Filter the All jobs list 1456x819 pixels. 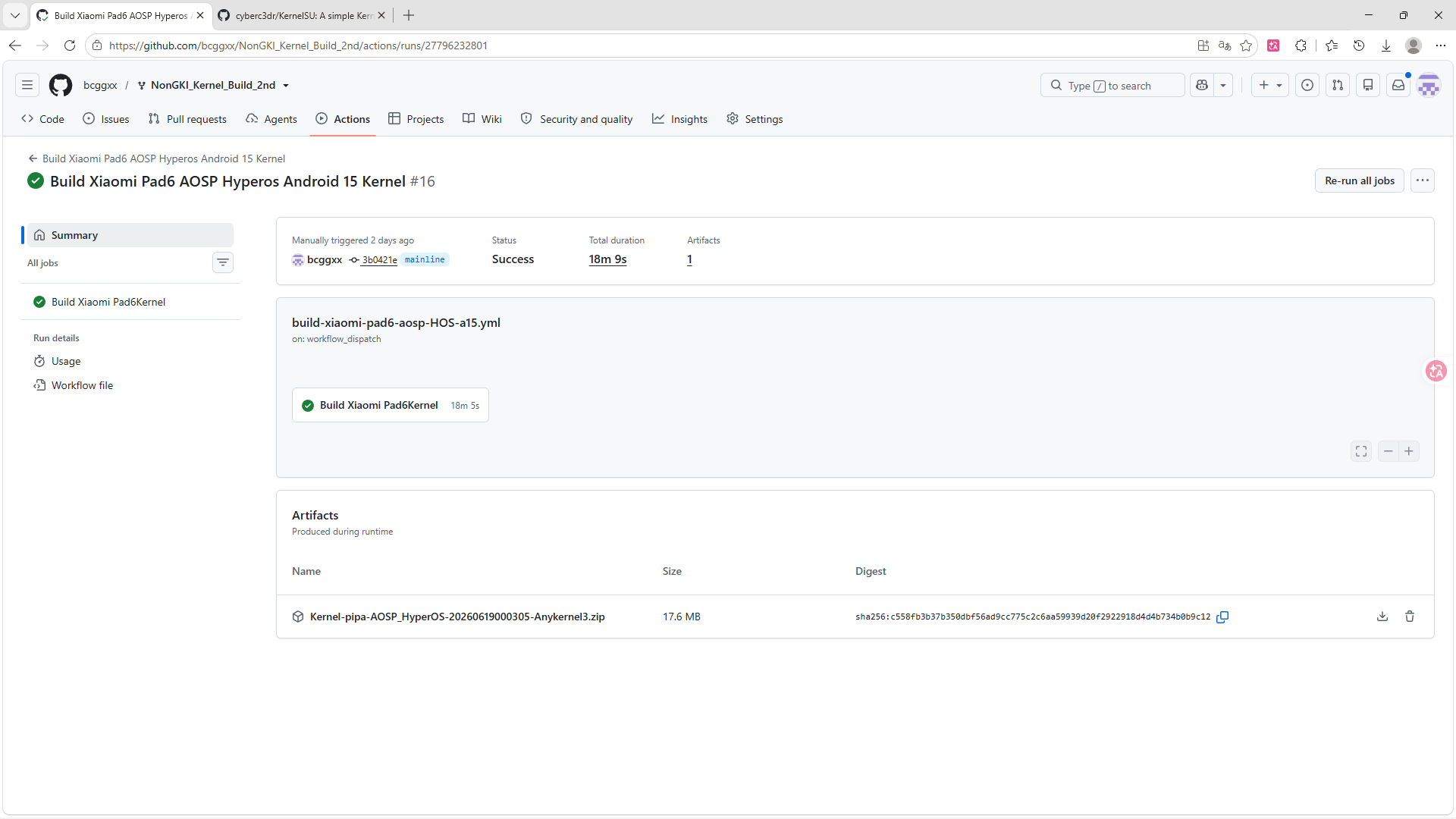click(x=223, y=262)
